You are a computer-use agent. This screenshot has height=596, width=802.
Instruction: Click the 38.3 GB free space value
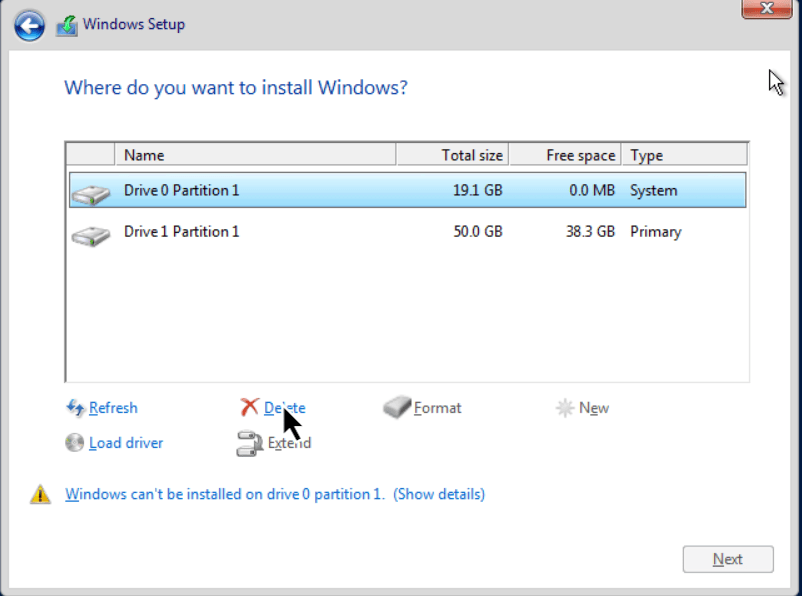click(590, 232)
